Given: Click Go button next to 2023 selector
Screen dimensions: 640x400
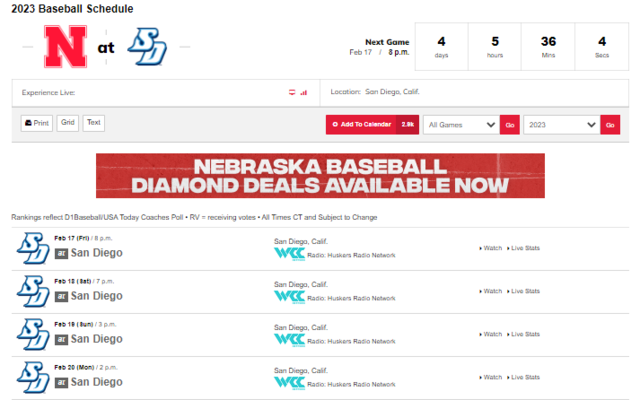Looking at the screenshot, I should pyautogui.click(x=610, y=125).
